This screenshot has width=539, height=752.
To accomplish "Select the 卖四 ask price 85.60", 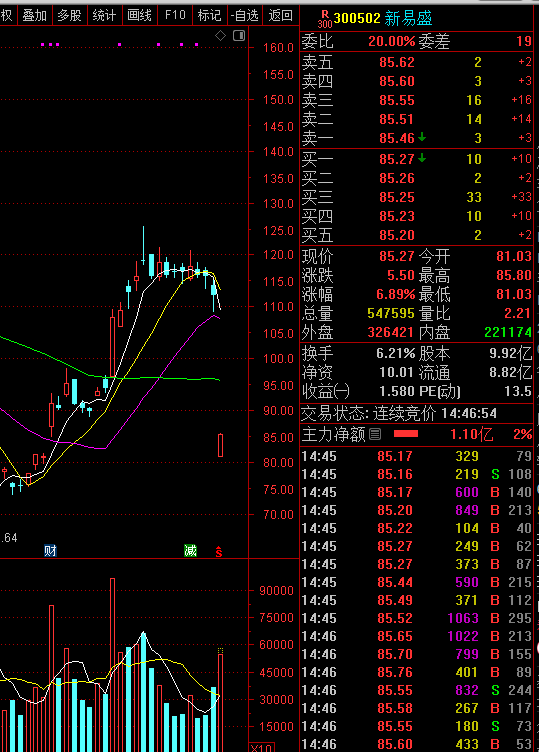I will (x=397, y=82).
